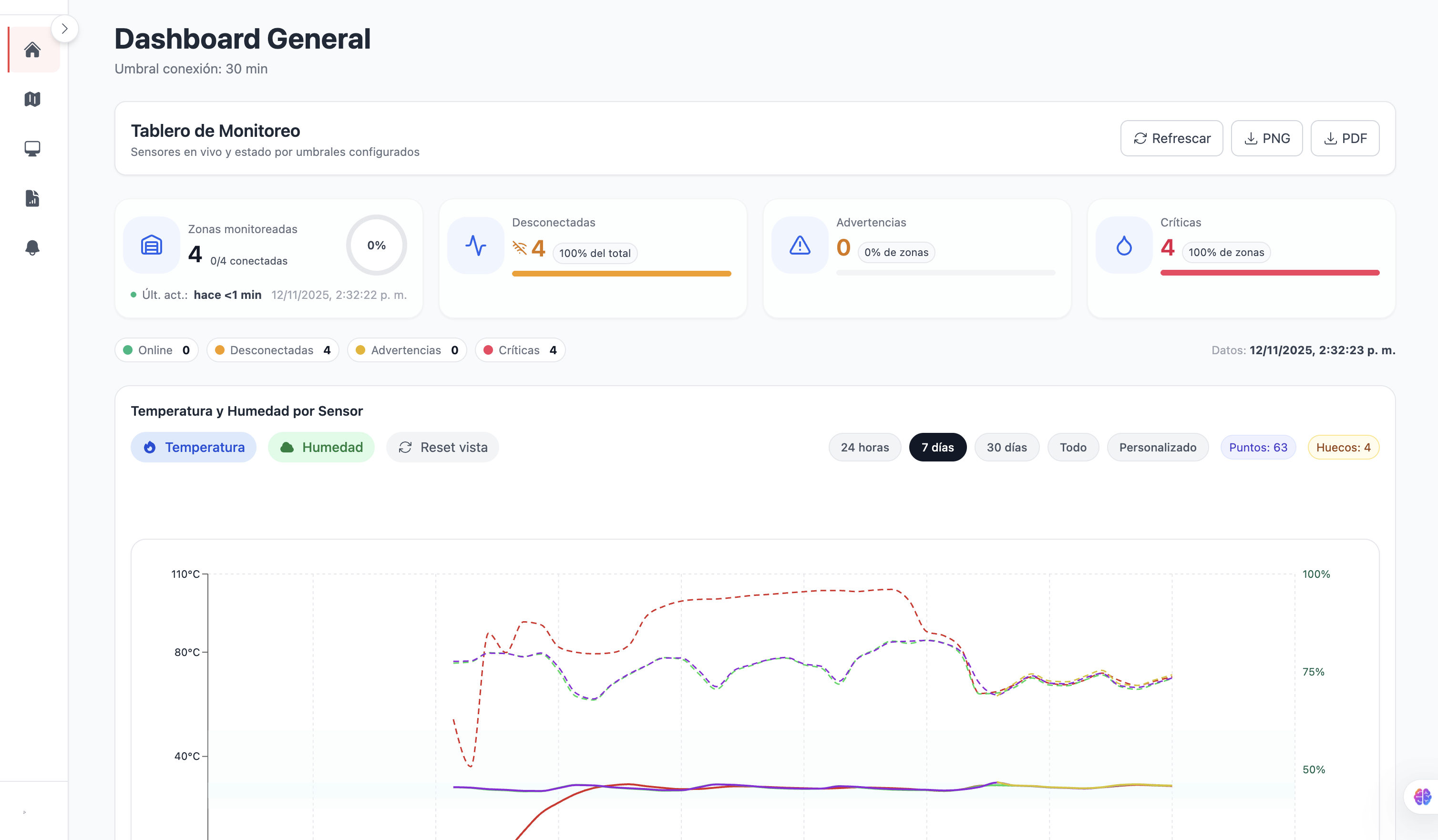Viewport: 1438px width, 840px height.
Task: Toggle the Online legend filter
Action: (156, 350)
